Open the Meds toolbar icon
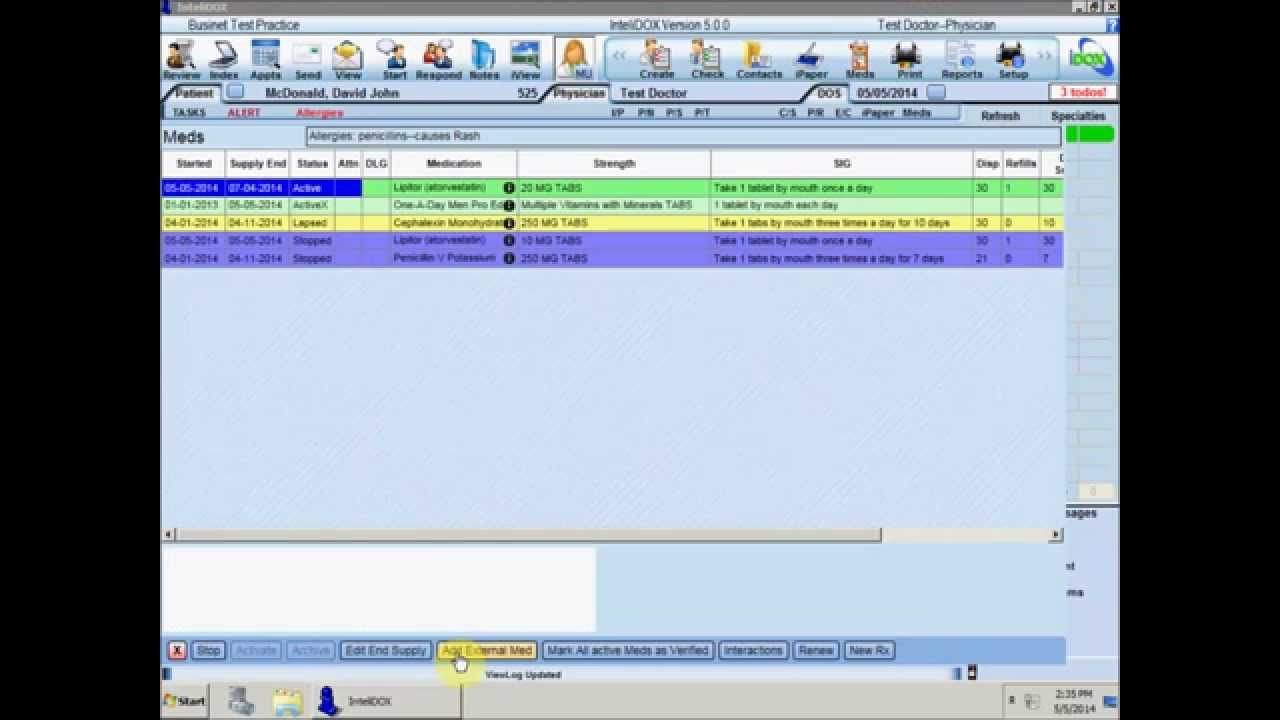1280x720 pixels. pyautogui.click(x=860, y=59)
